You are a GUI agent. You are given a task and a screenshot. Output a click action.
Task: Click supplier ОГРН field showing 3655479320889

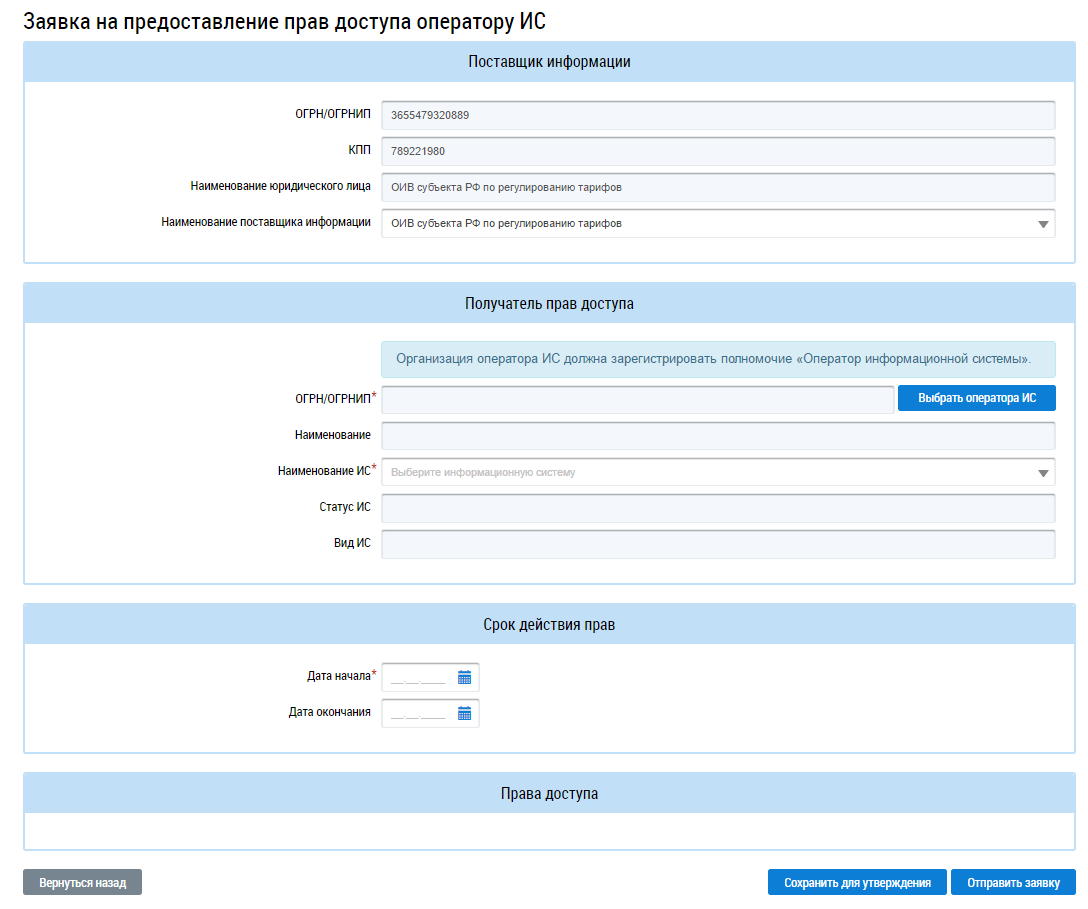[717, 116]
